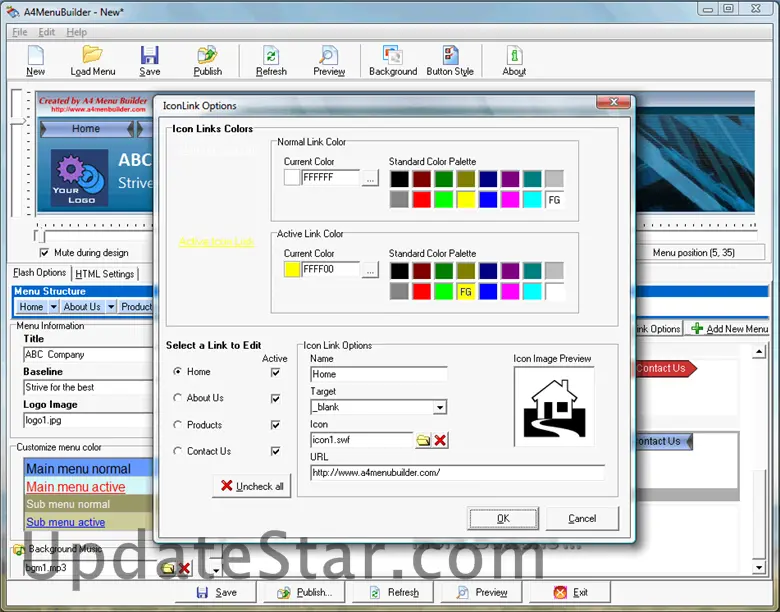Click Cancel in IconLink Options dialog
The width and height of the screenshot is (780, 612).
tap(582, 518)
